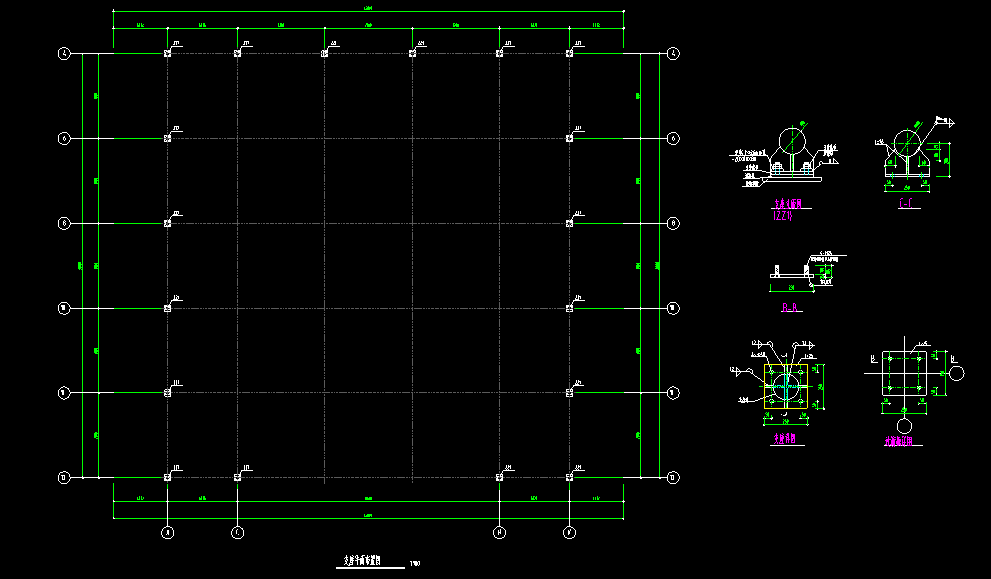Click the bottom-right axis bubble on the right edge
The height and width of the screenshot is (579, 991).
tap(672, 477)
